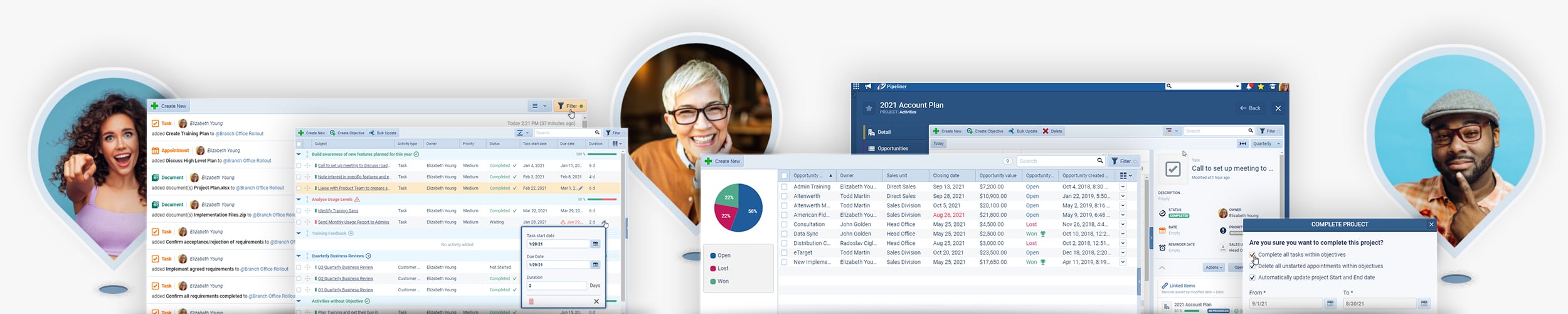
Task: Collapse 'Build awareness of new features' objective
Action: (299, 154)
